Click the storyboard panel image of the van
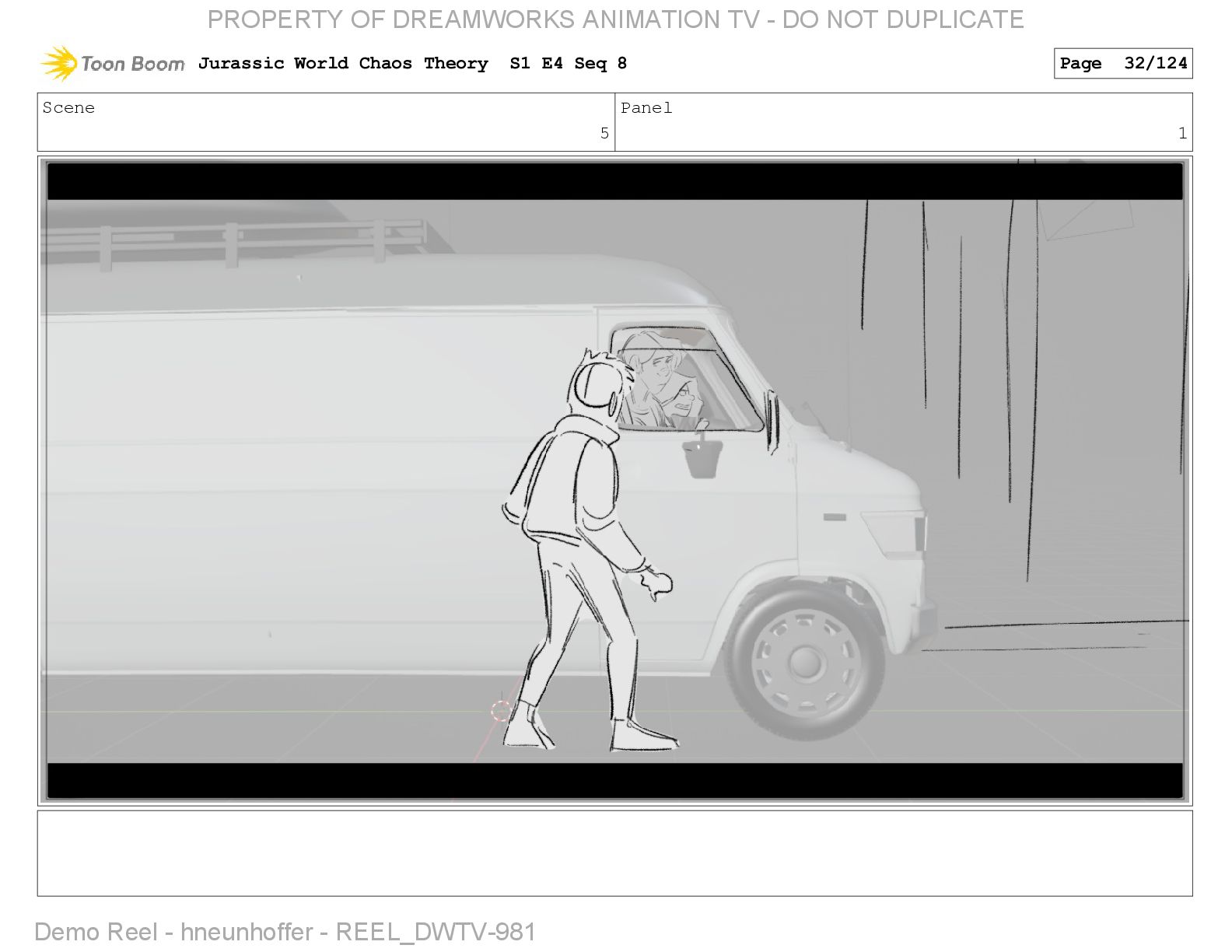Viewport: 1232px width, 952px height. [x=614, y=481]
